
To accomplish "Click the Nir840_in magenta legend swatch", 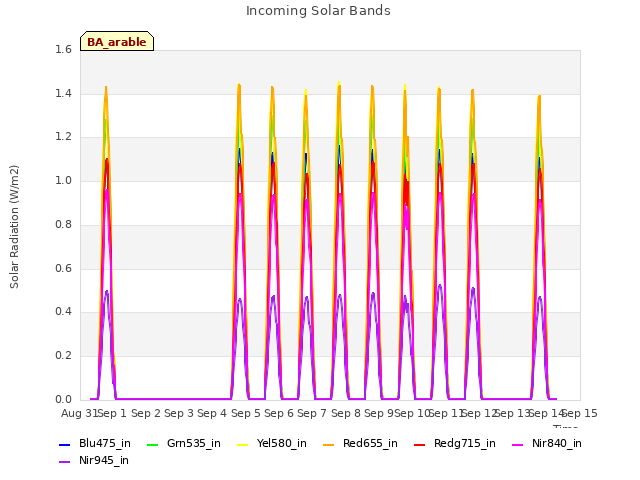I will click(518, 444).
